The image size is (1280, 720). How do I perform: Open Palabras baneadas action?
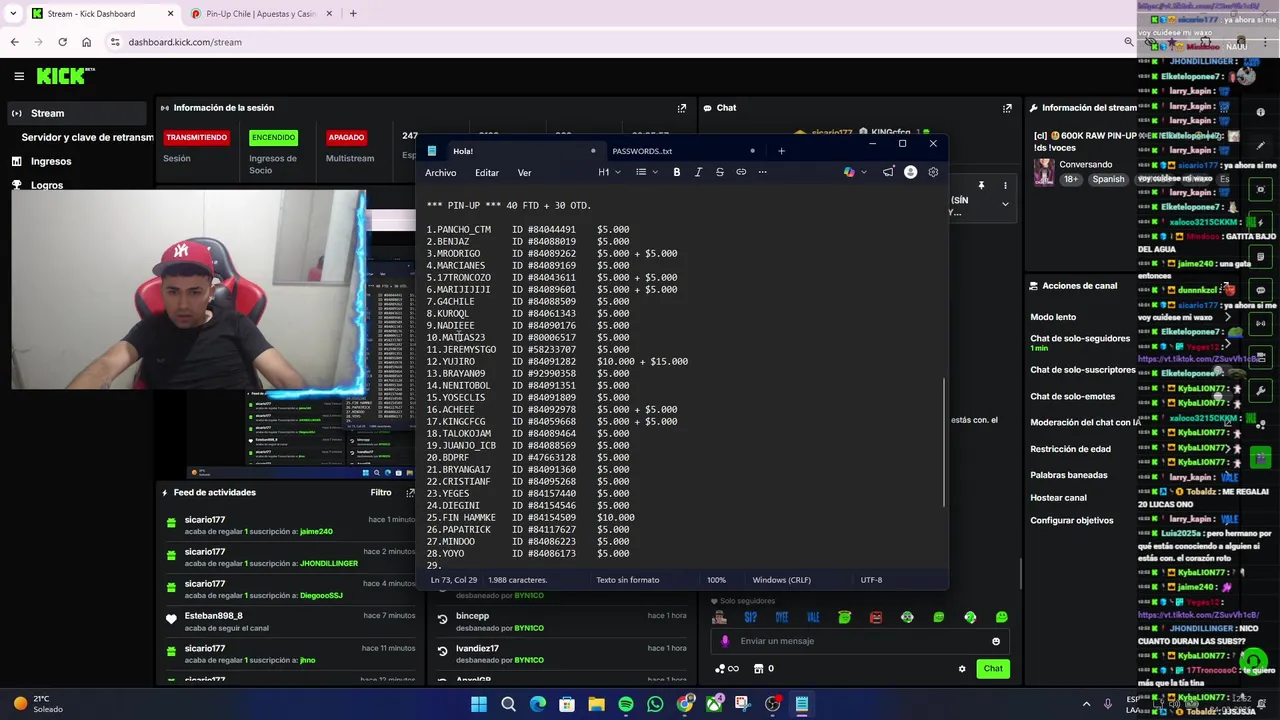coord(1068,475)
